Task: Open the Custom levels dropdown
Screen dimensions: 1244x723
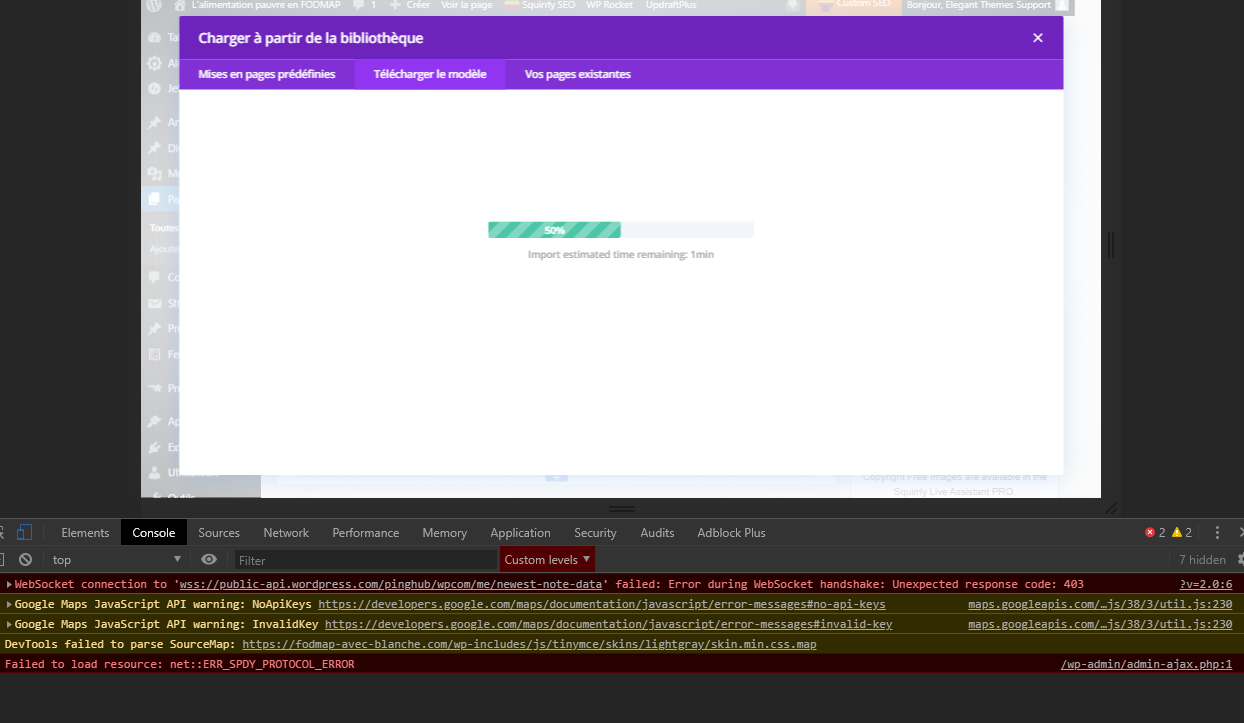Action: 546,560
